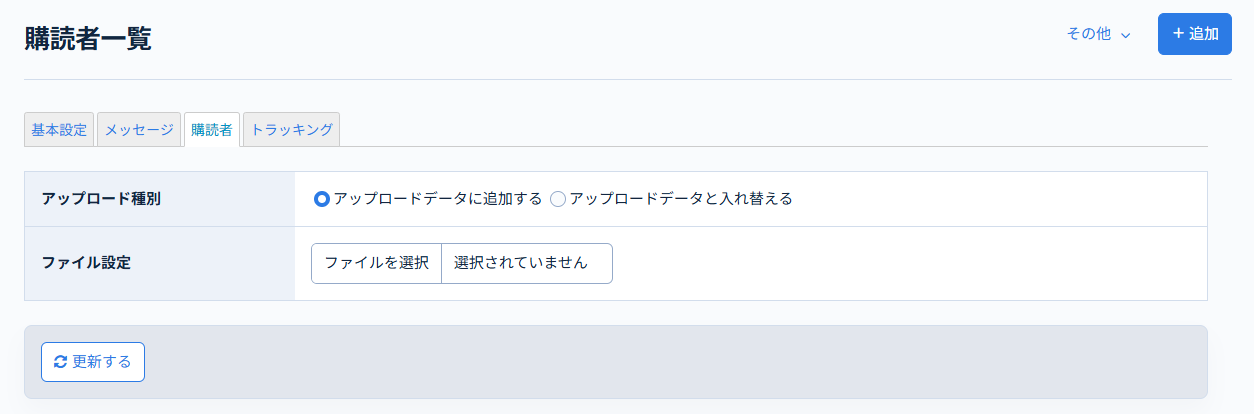Switch to the 基本設定 tab
The width and height of the screenshot is (1254, 414).
59,130
